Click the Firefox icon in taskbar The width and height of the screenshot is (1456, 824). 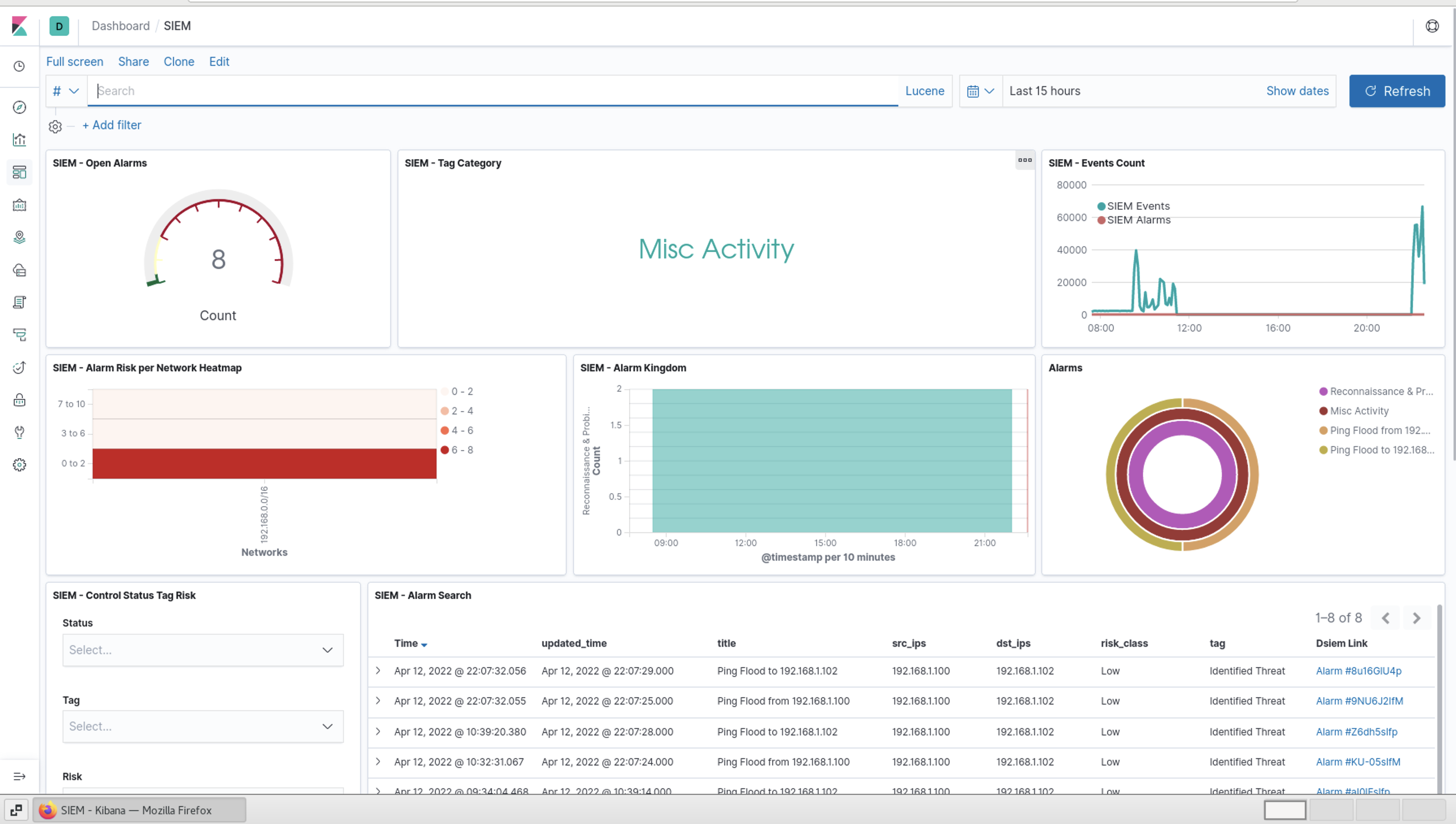(48, 810)
